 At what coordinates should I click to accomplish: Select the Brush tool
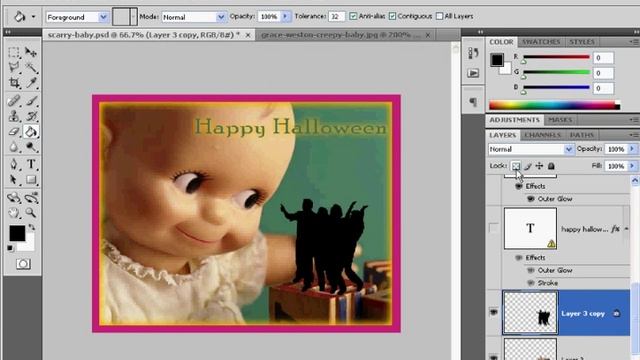(x=31, y=100)
